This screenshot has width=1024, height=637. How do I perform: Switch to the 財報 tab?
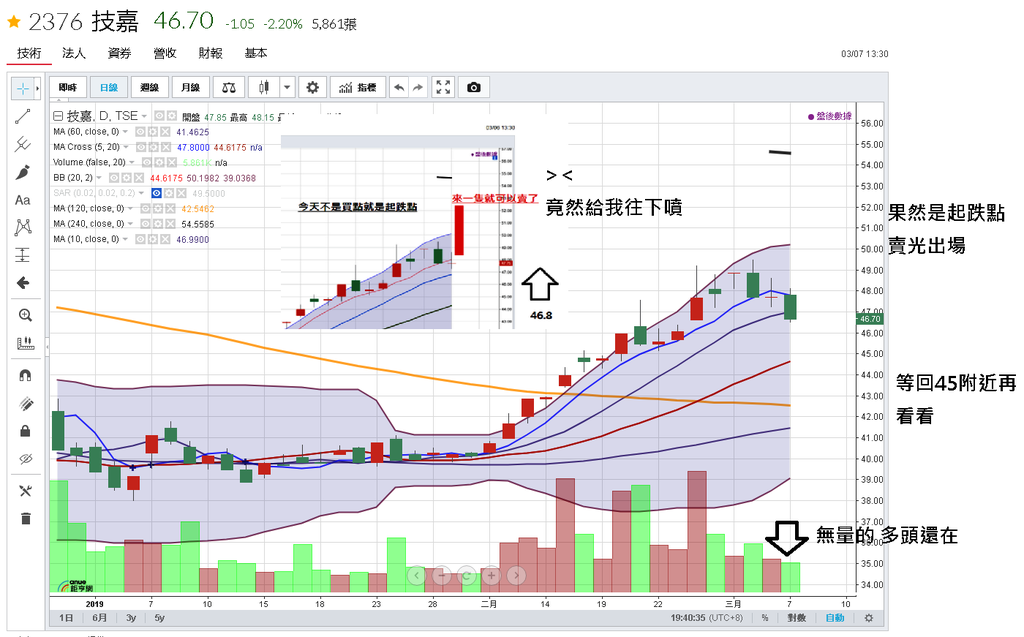pos(210,54)
